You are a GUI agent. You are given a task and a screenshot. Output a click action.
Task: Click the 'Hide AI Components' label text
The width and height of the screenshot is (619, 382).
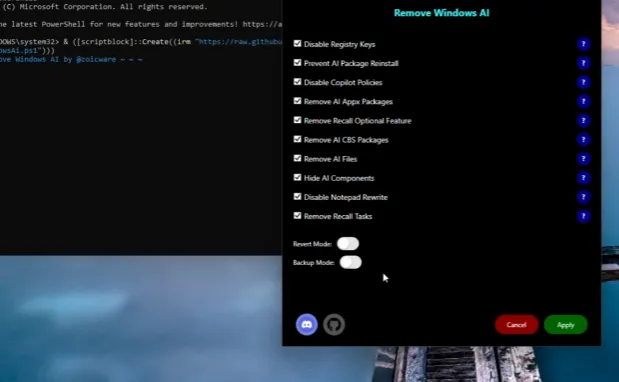pyautogui.click(x=339, y=178)
